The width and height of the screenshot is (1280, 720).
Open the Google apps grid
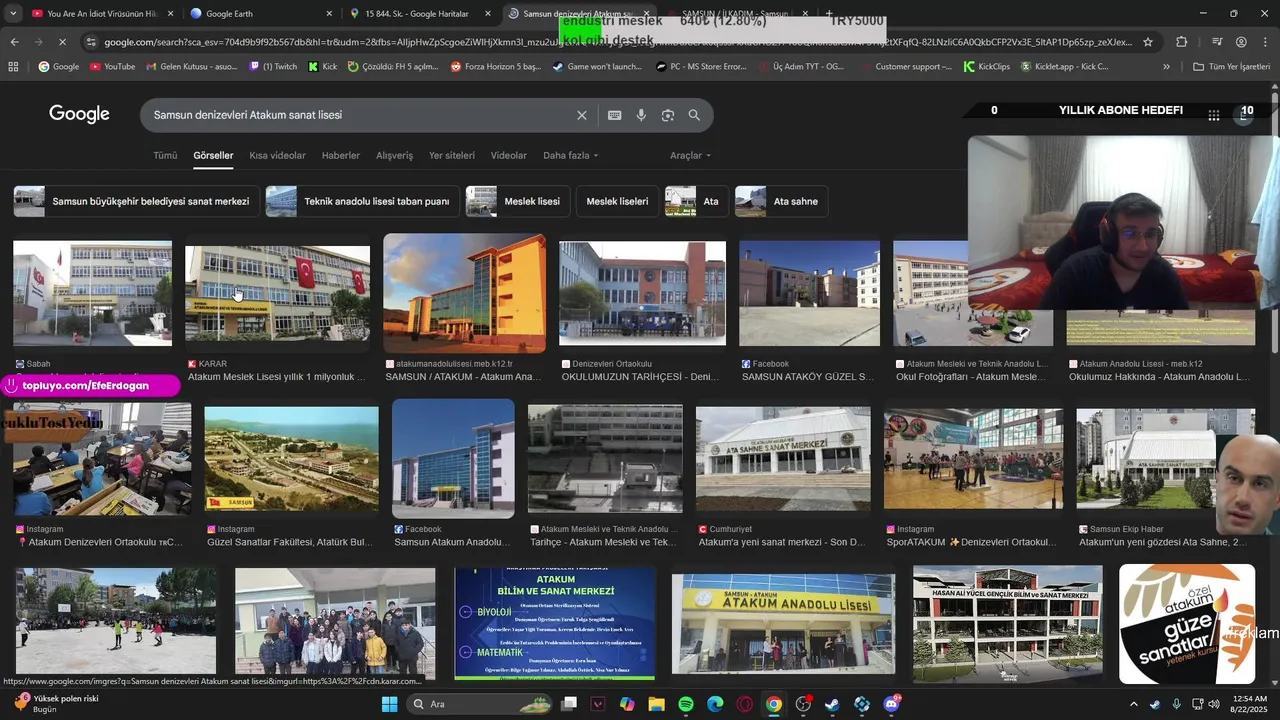pos(1213,115)
